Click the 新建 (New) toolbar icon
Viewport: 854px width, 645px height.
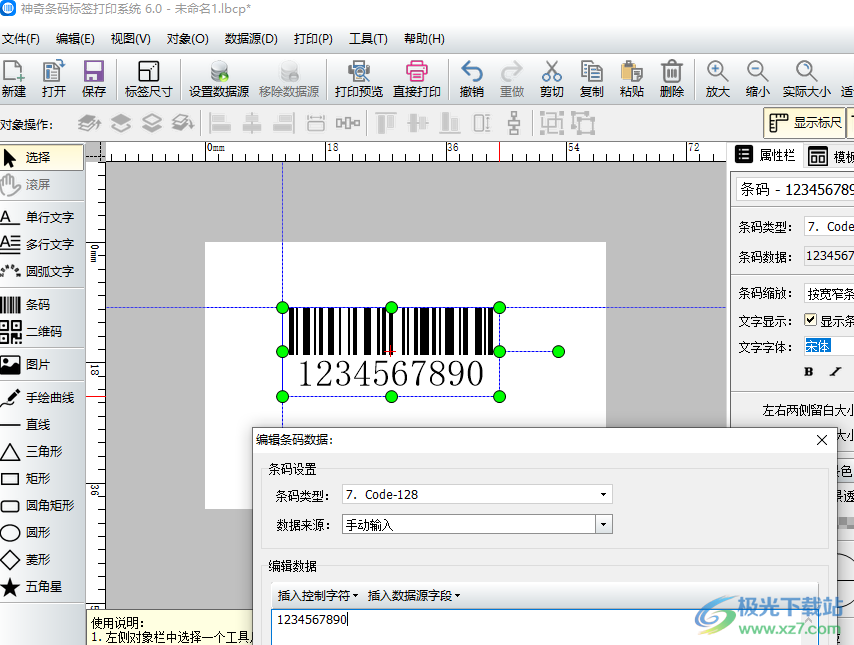[14, 78]
